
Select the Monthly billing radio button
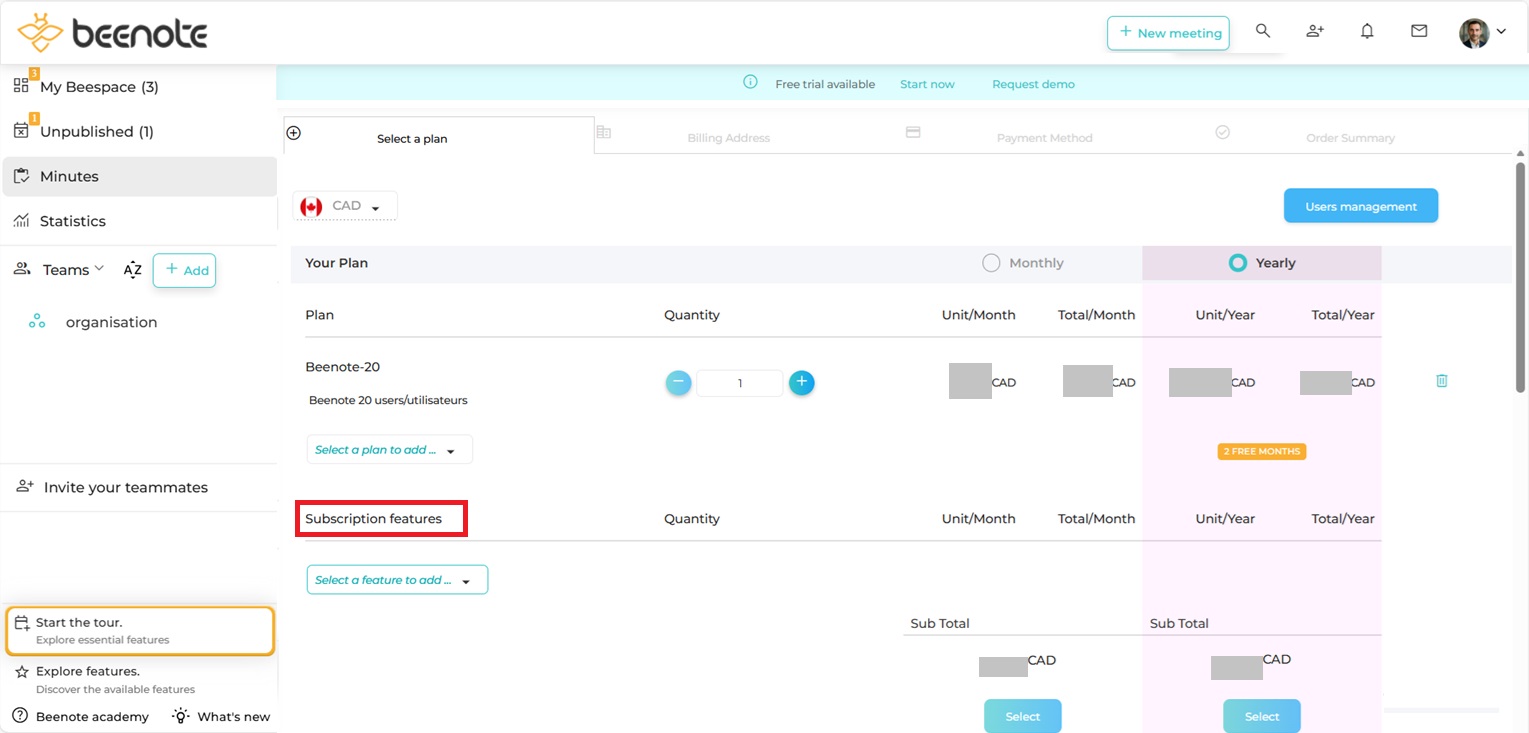[991, 263]
